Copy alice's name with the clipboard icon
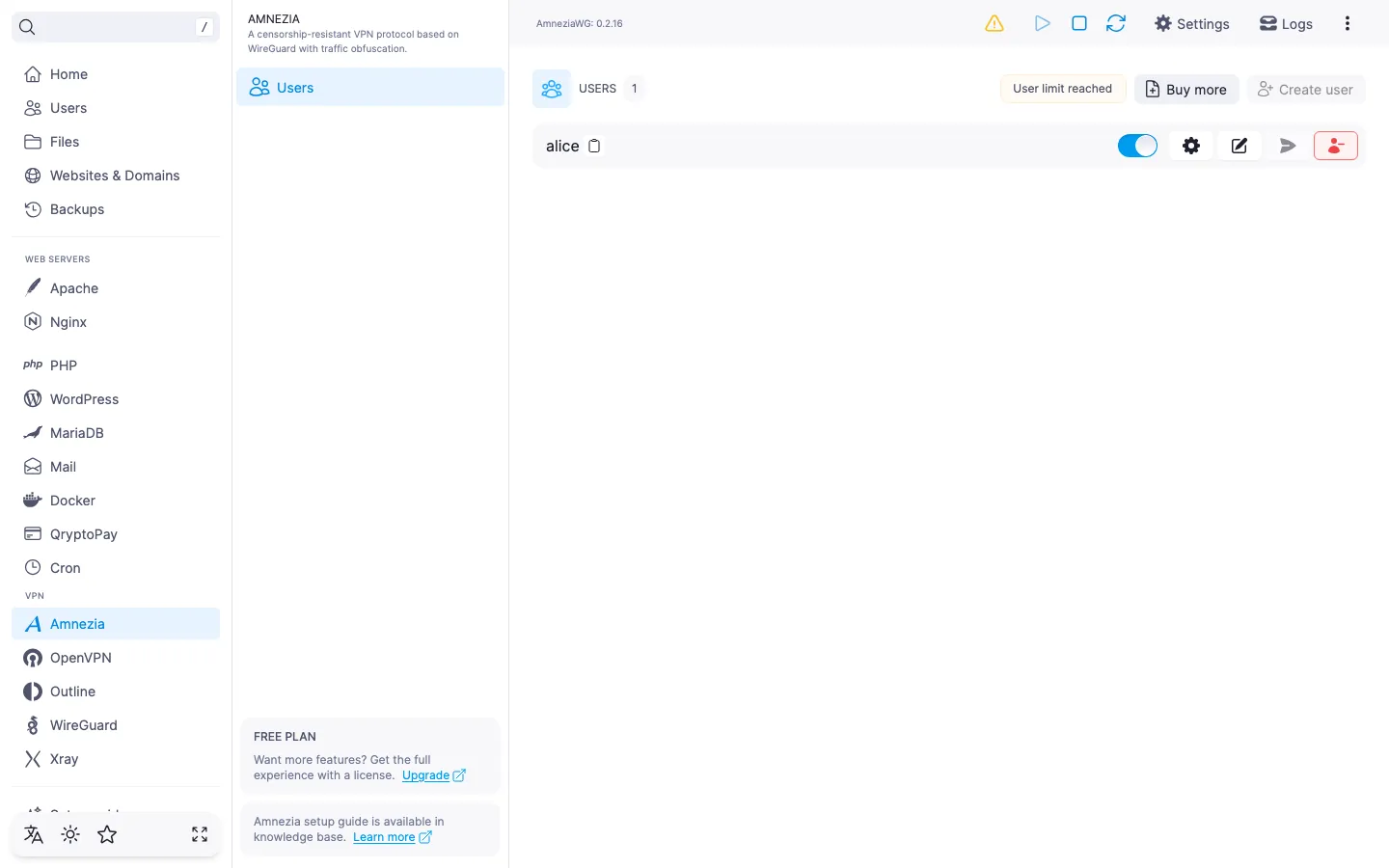Screen dimensions: 1389x868 pyautogui.click(x=594, y=146)
